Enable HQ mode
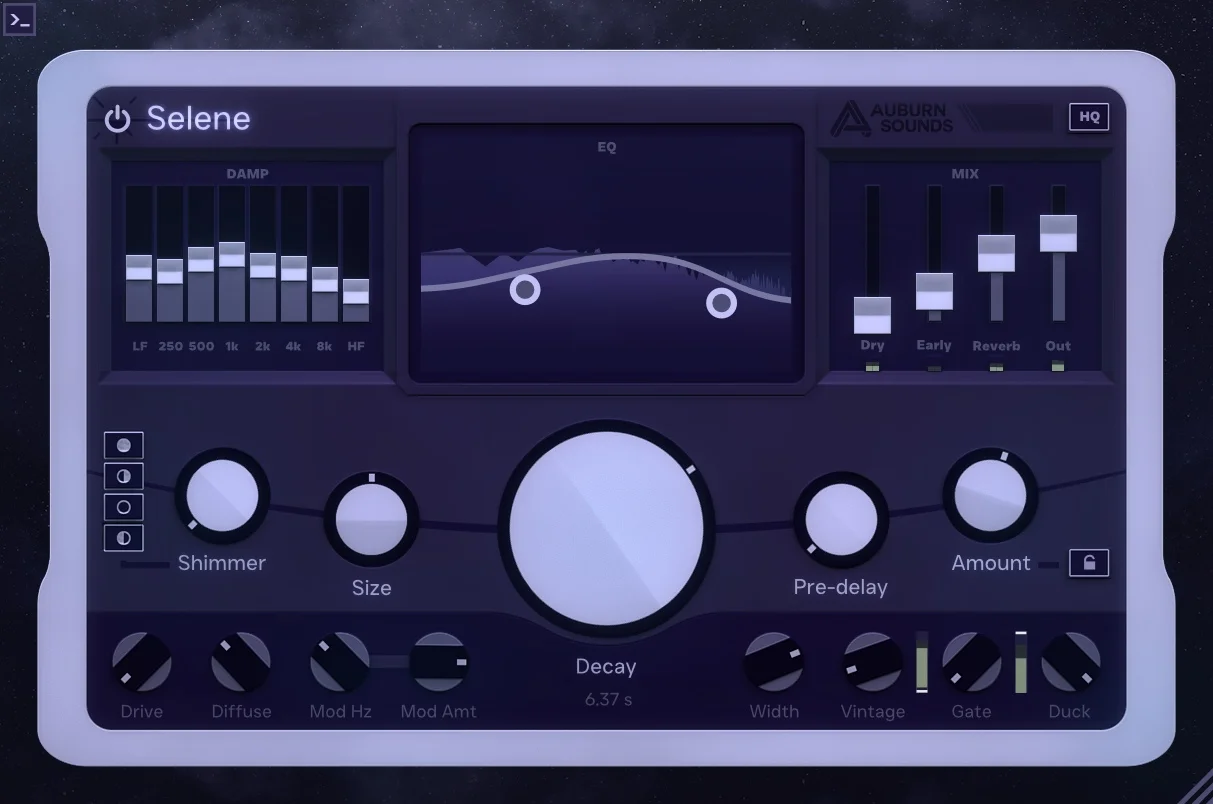This screenshot has height=804, width=1213. coord(1088,117)
